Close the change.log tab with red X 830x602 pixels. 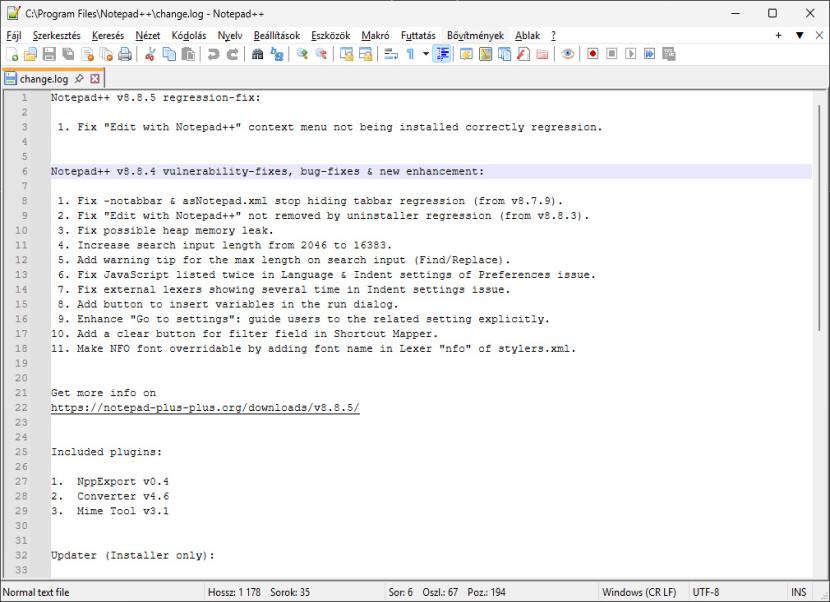tap(95, 78)
